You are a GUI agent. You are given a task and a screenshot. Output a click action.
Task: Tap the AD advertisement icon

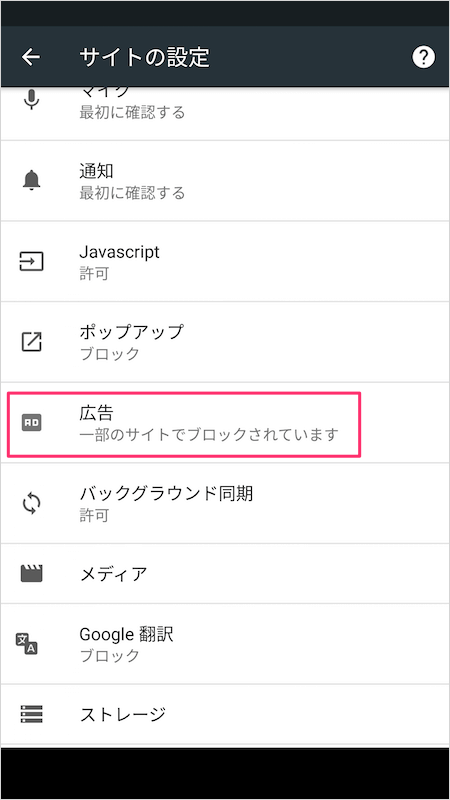32,422
